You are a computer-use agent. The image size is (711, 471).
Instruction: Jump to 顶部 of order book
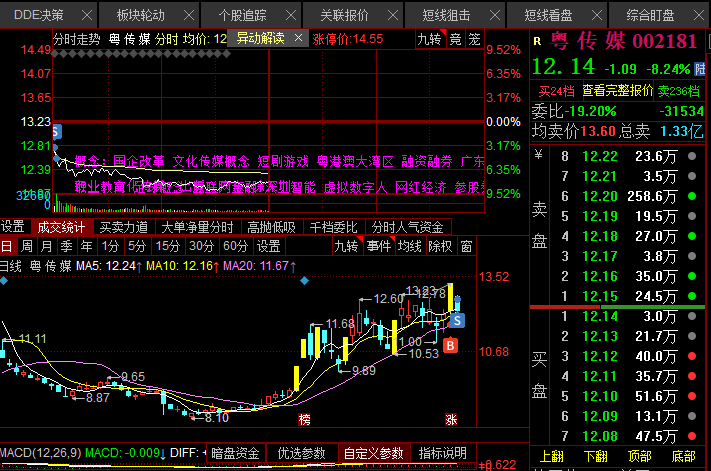[639, 456]
